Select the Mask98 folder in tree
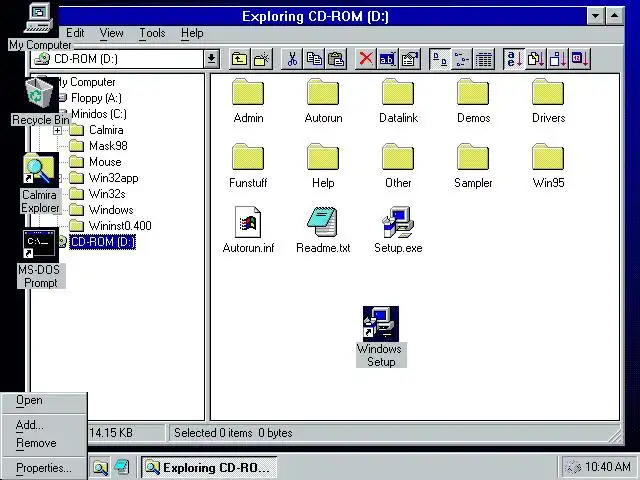Screen dimensions: 640x480 (108, 146)
